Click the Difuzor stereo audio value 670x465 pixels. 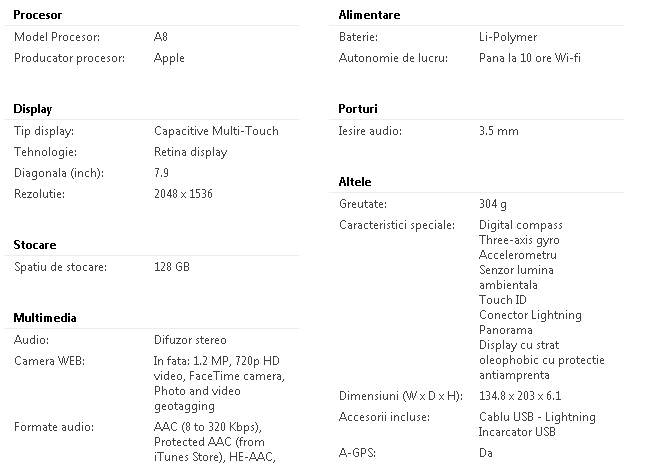[190, 340]
